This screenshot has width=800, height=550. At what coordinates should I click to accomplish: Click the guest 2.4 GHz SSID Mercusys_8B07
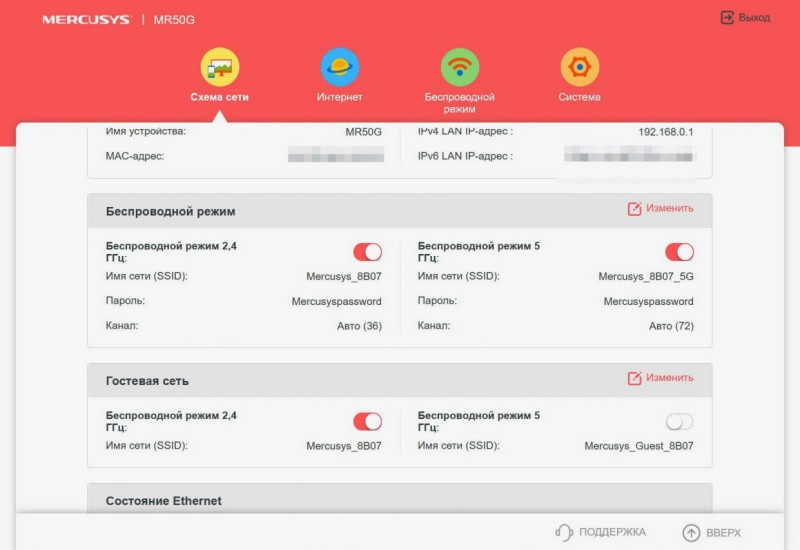point(344,446)
